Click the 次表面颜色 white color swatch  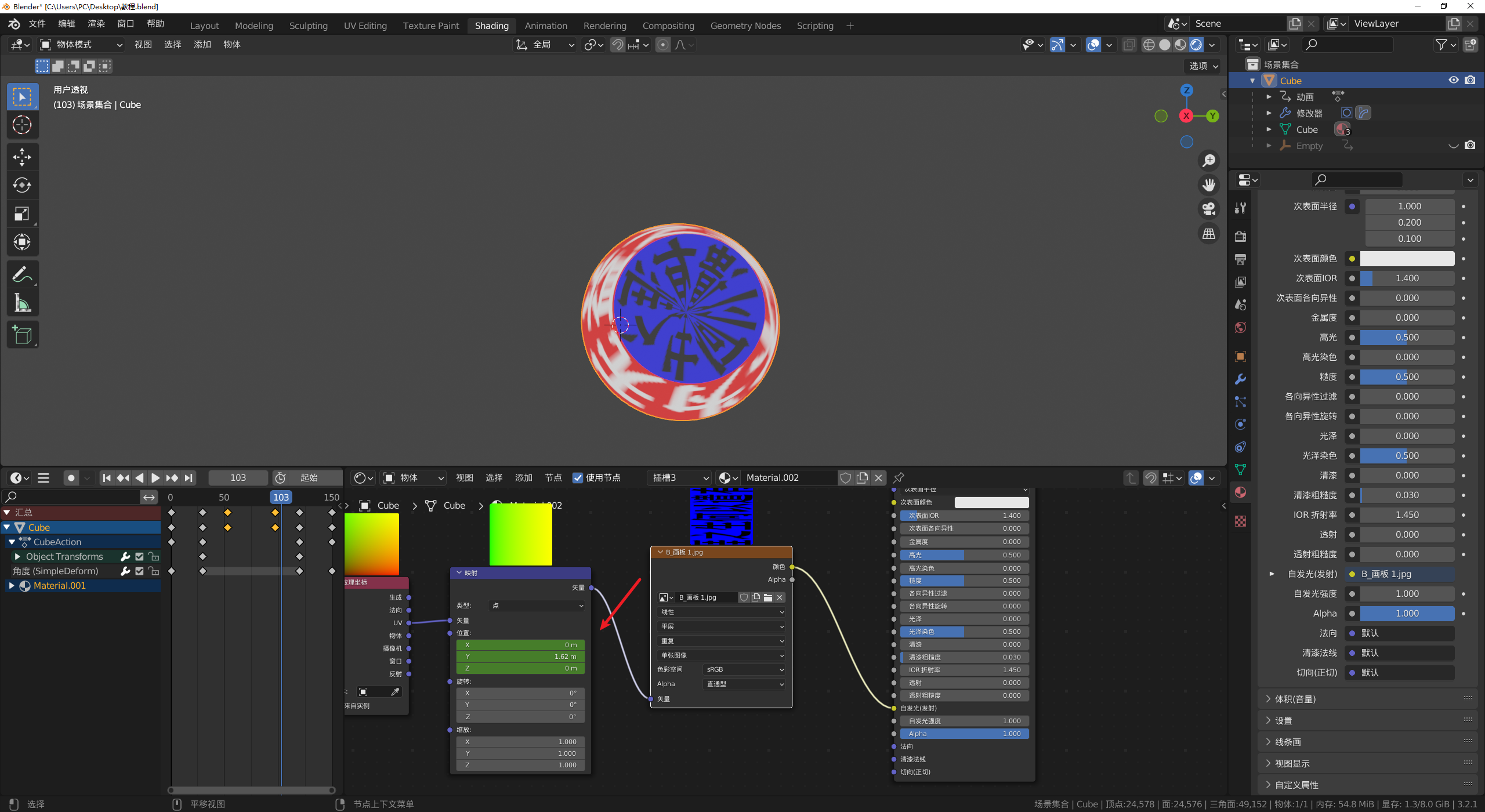pos(1407,259)
